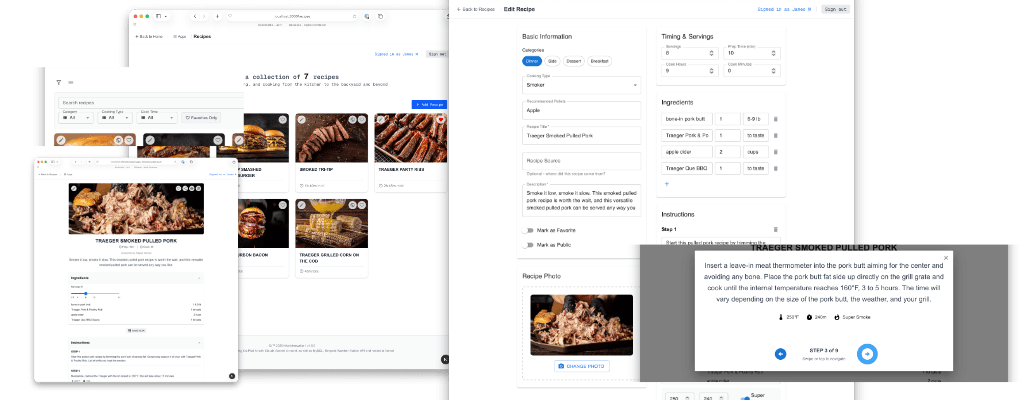Go to the previous step in the step popup
The width and height of the screenshot is (1024, 400).
(x=780, y=354)
